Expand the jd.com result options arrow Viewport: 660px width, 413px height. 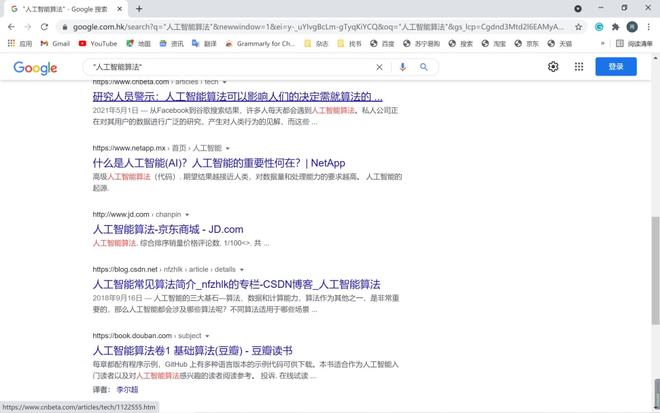click(x=187, y=215)
